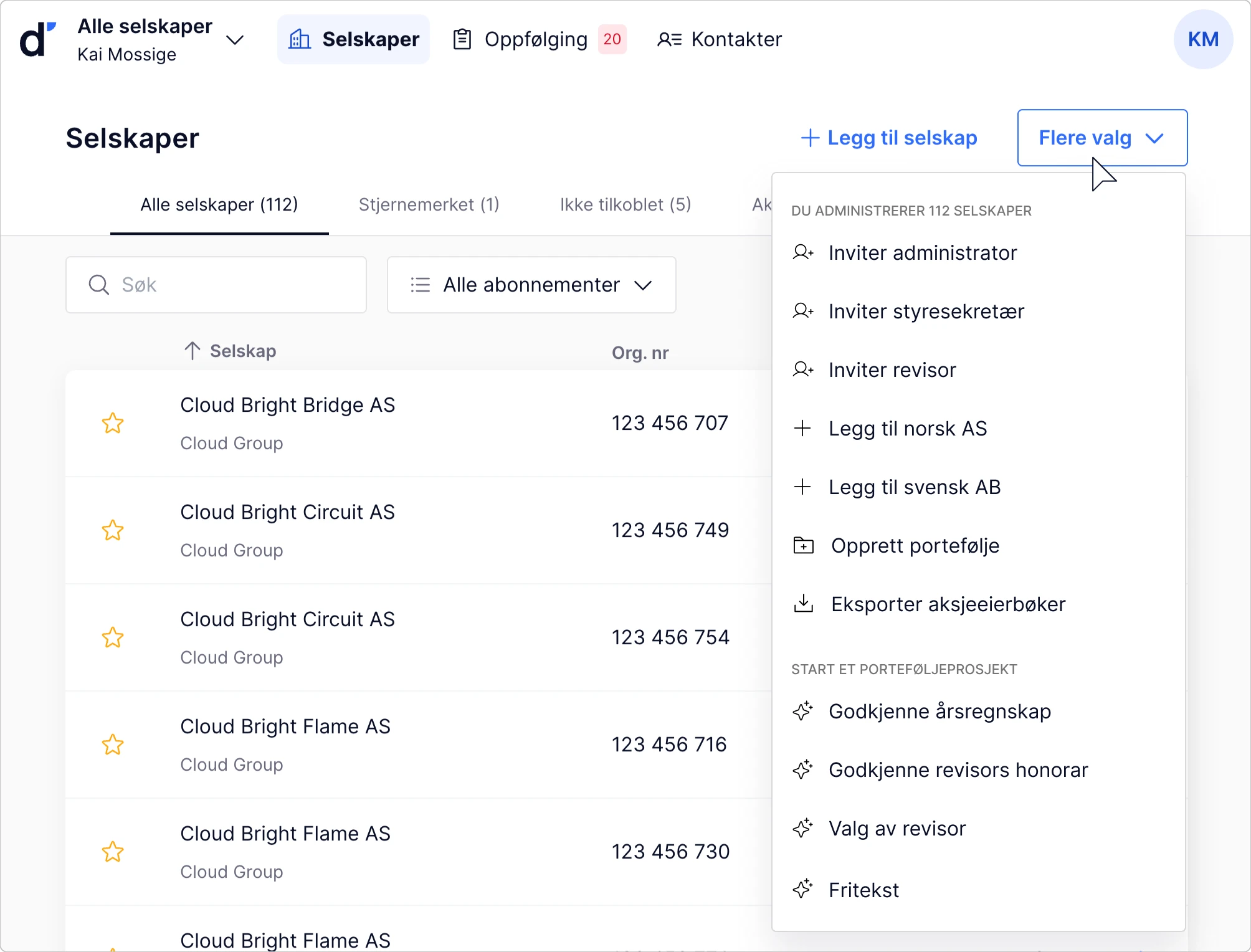The width and height of the screenshot is (1251, 952).
Task: Click the sparkle icon beside Fritekst
Action: point(803,889)
